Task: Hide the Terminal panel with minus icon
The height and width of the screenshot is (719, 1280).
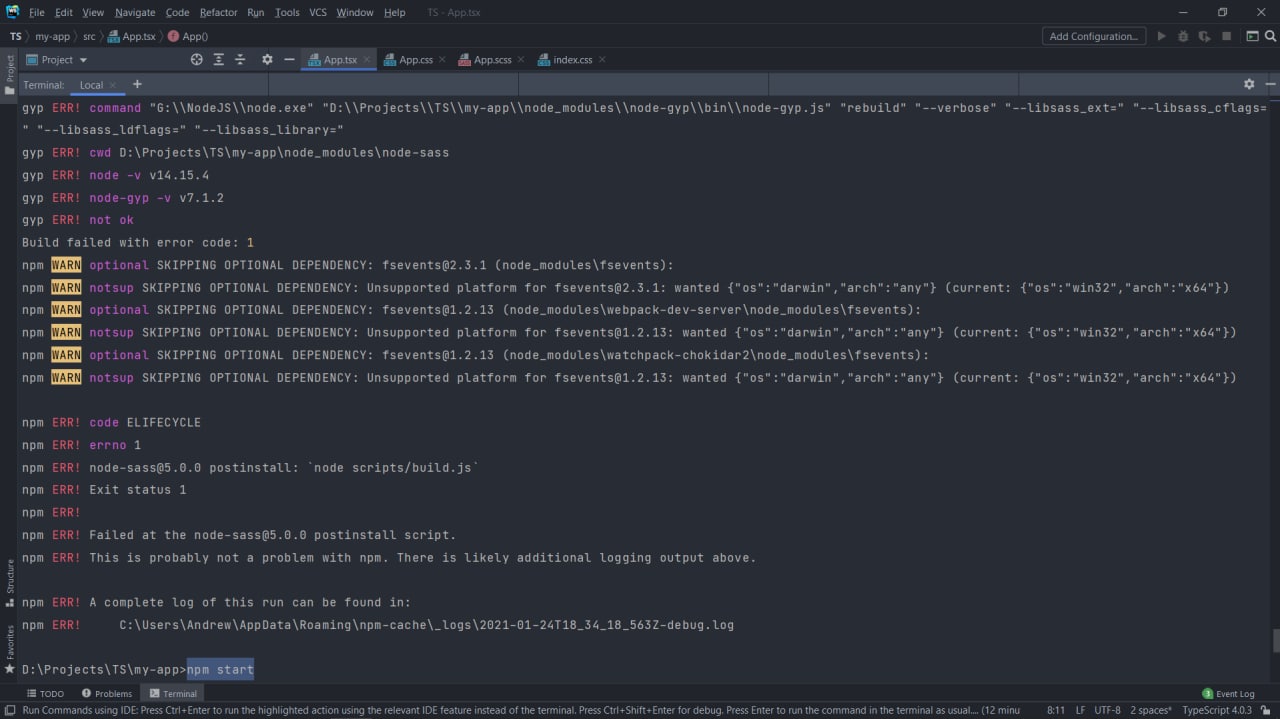Action: [x=1270, y=85]
